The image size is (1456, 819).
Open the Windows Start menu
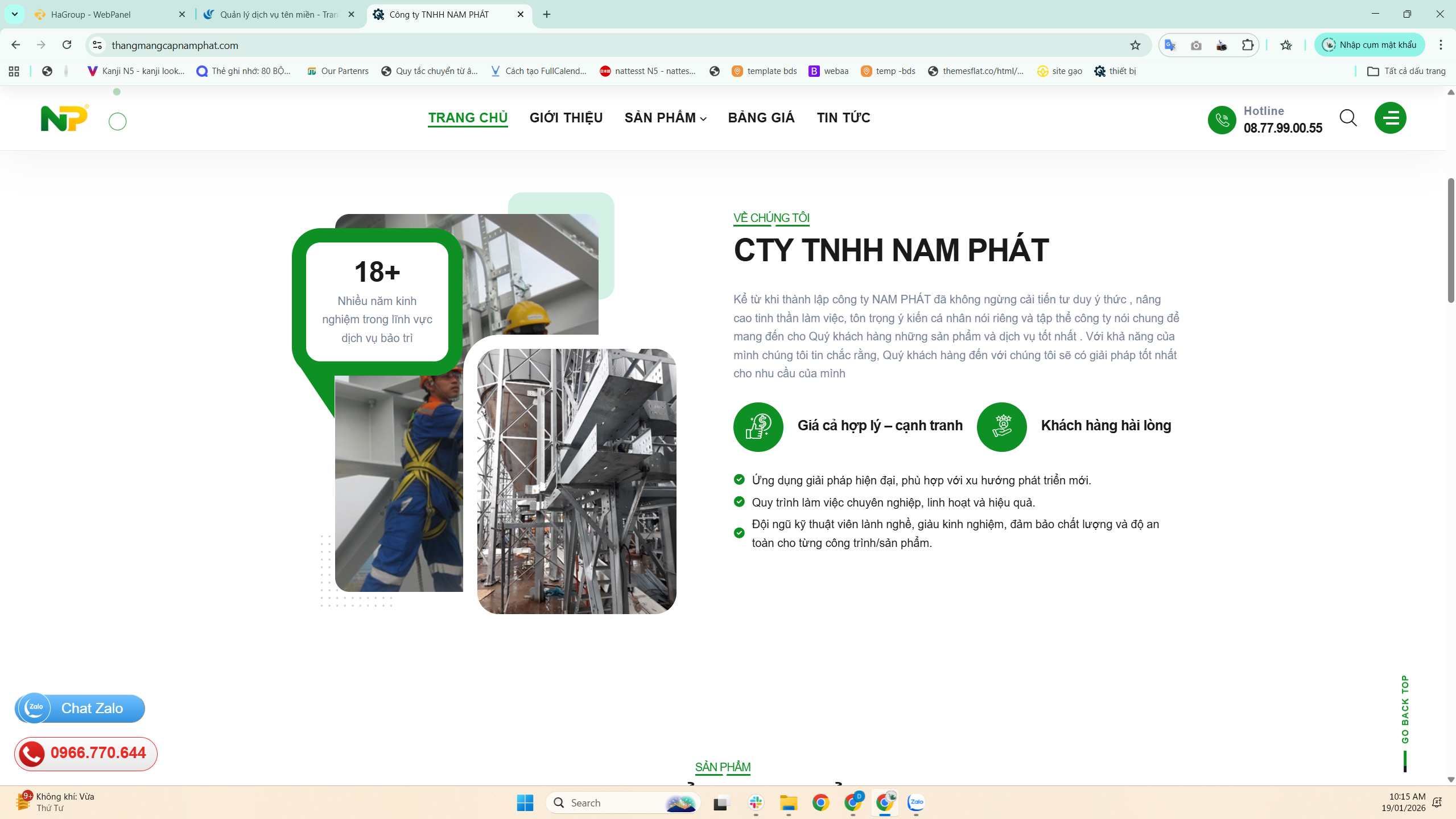pos(525,802)
